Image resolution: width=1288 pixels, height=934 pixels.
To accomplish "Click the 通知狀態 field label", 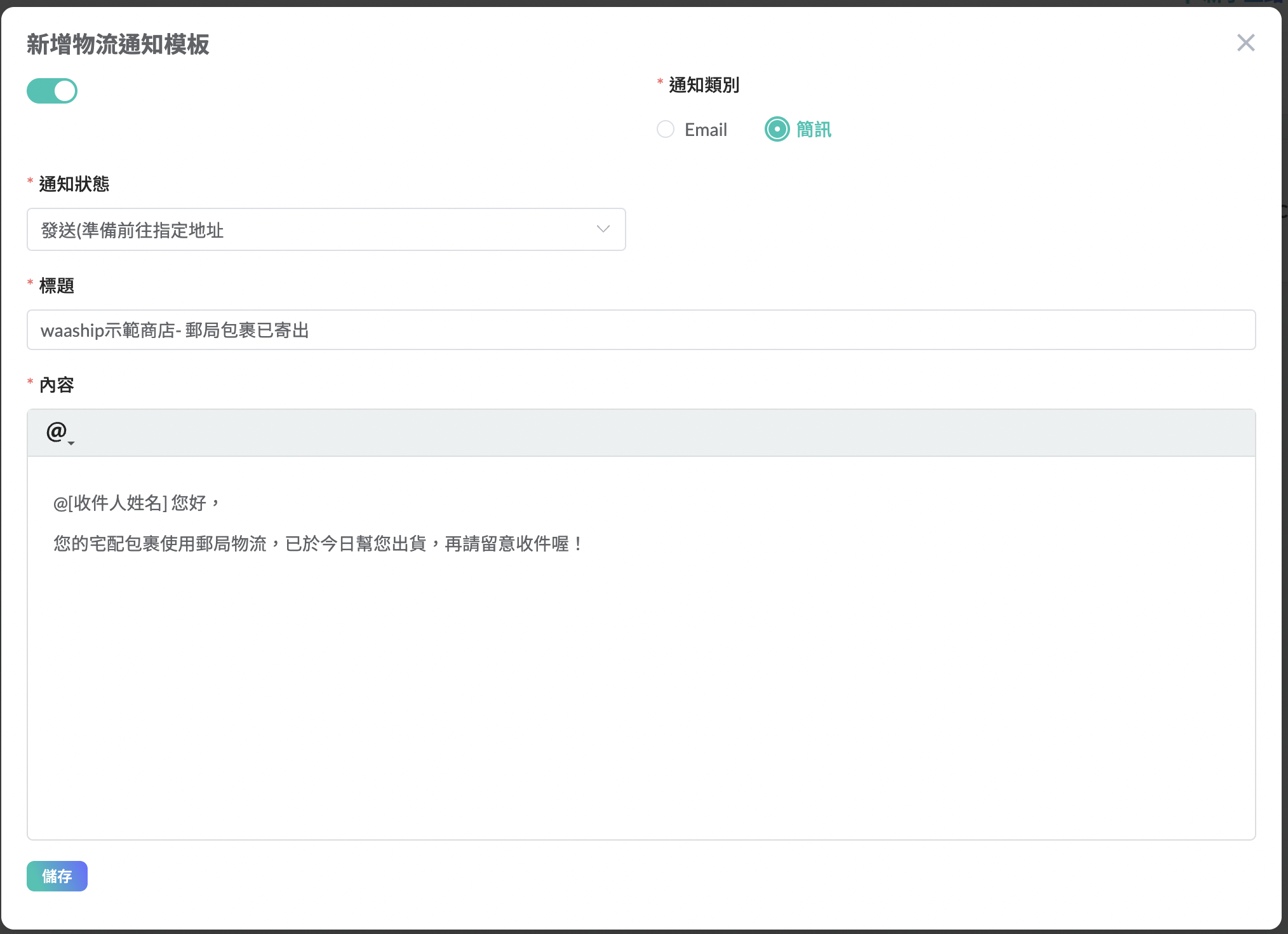I will tap(74, 184).
